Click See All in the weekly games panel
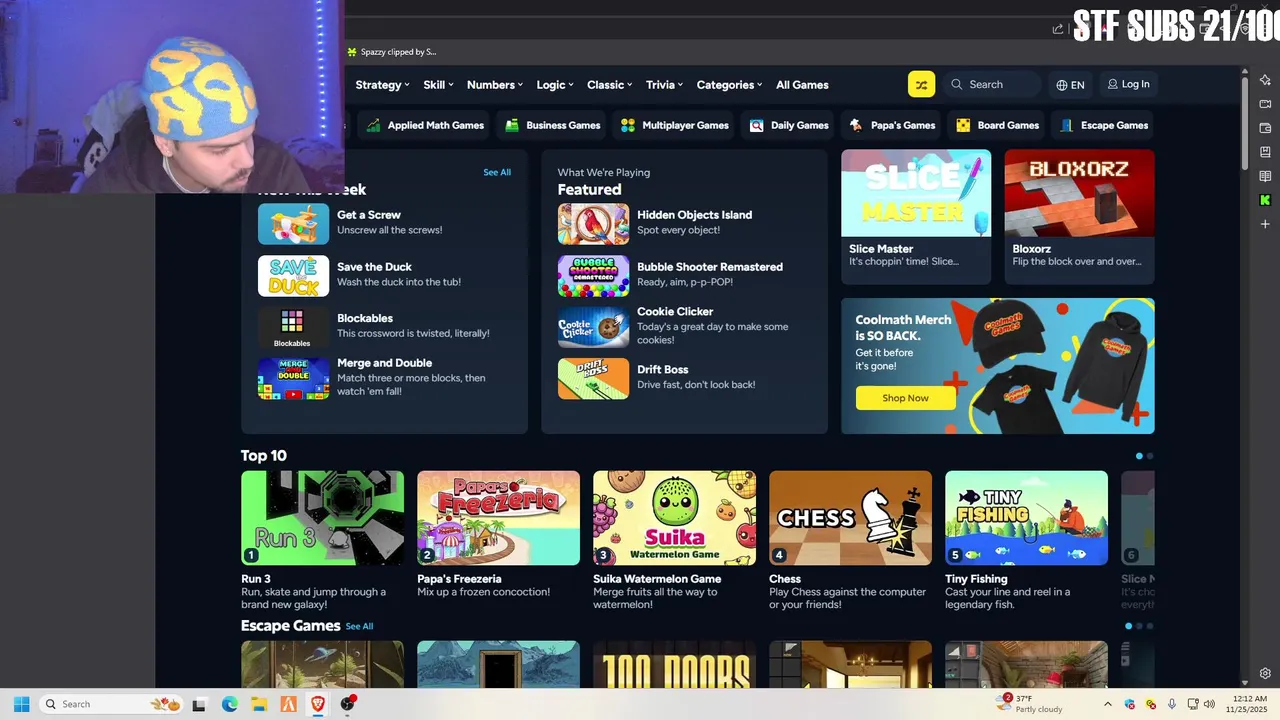The width and height of the screenshot is (1280, 720). (x=497, y=172)
